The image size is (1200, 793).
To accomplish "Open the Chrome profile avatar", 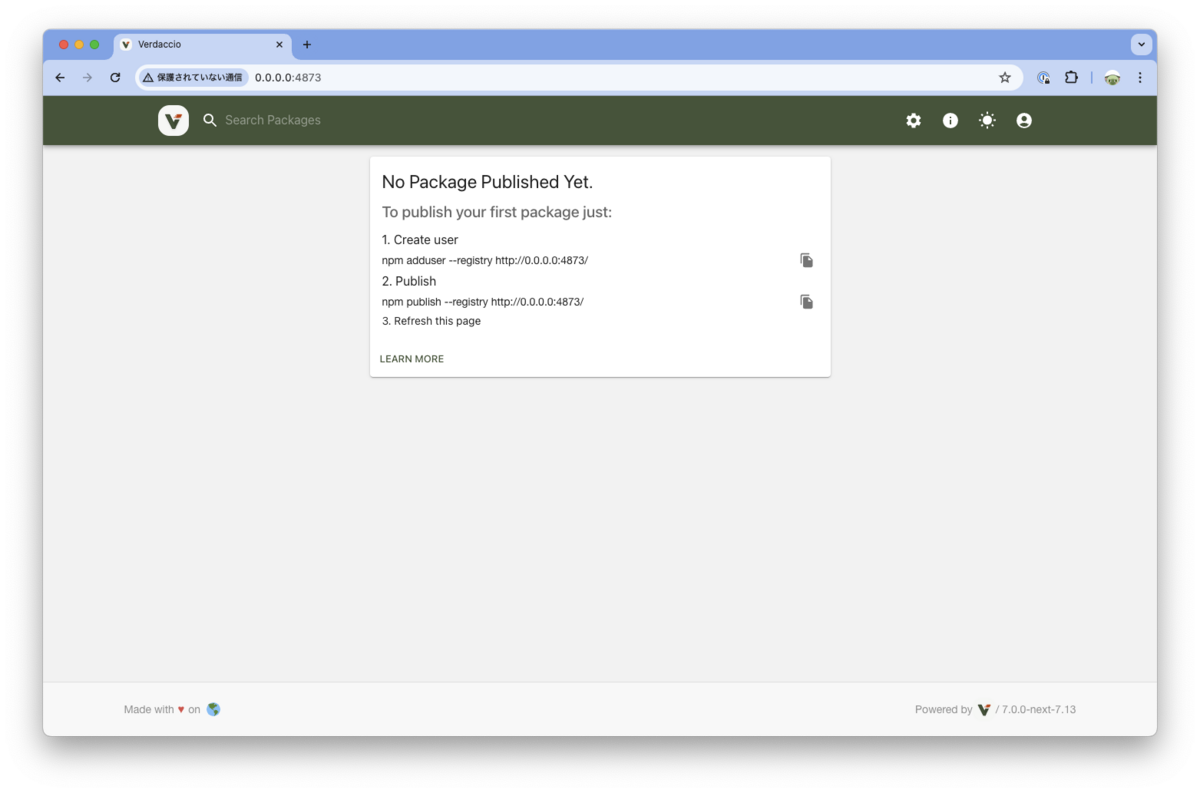I will point(1112,77).
